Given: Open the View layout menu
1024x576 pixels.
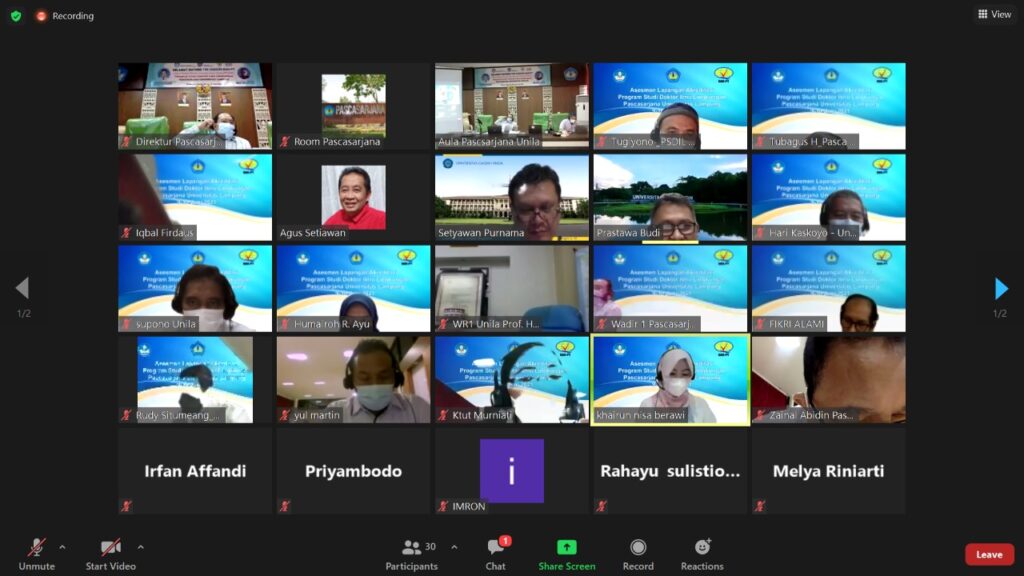Looking at the screenshot, I should [x=994, y=14].
